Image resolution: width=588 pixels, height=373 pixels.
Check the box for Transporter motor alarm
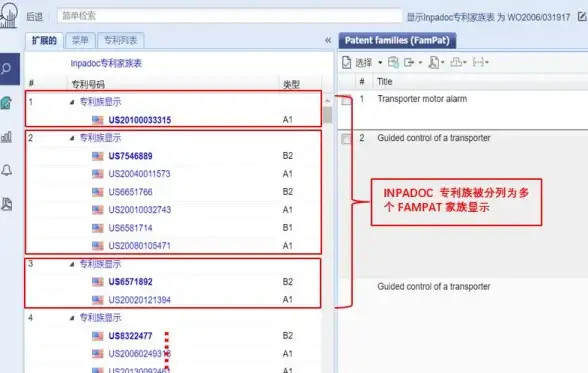point(346,100)
